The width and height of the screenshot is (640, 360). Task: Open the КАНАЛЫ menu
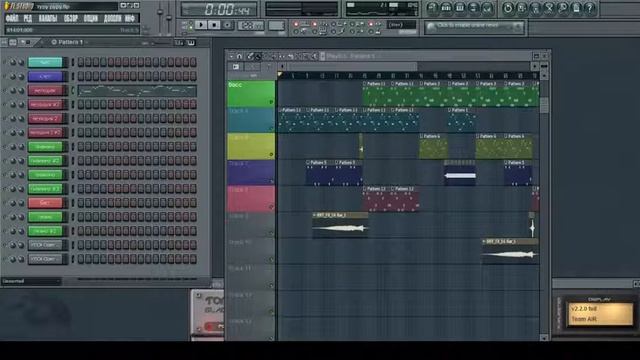48,18
